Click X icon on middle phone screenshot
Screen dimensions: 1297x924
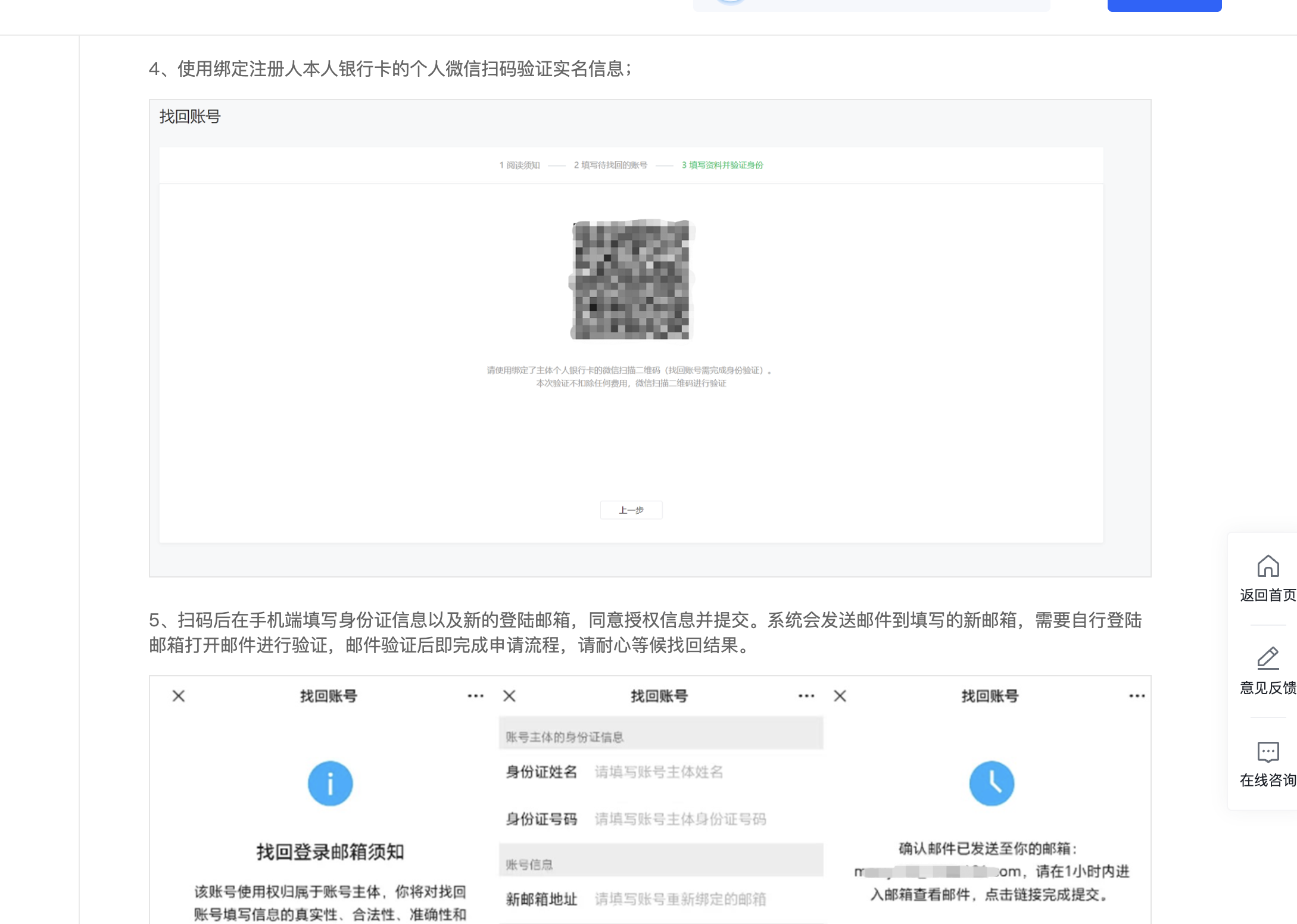[509, 696]
